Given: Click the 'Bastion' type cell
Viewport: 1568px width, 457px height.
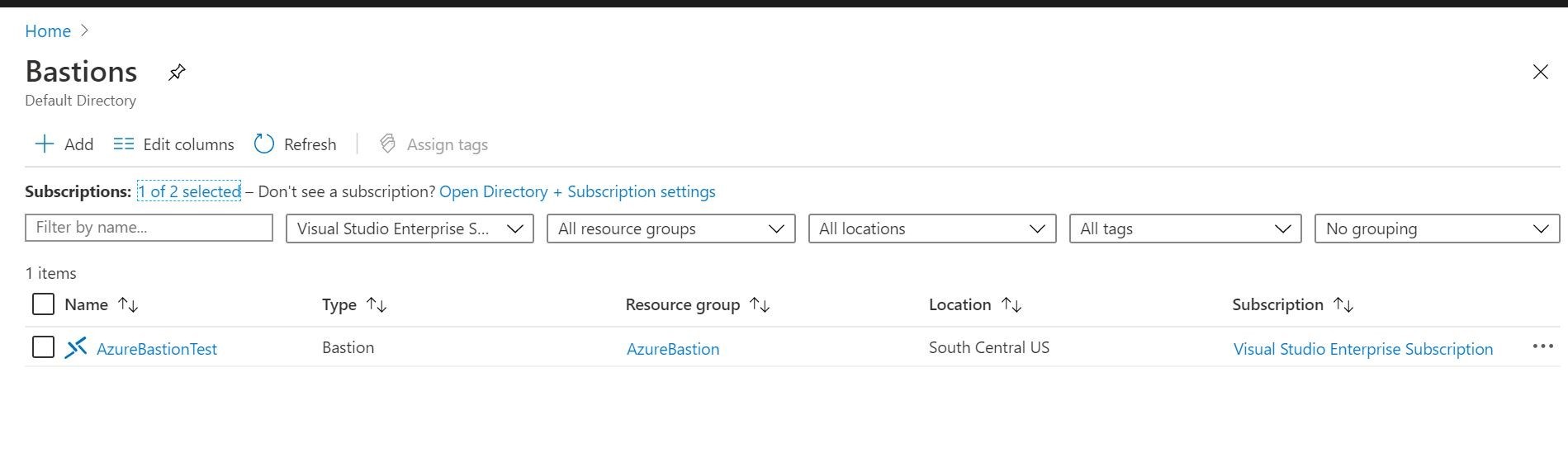Looking at the screenshot, I should [348, 347].
